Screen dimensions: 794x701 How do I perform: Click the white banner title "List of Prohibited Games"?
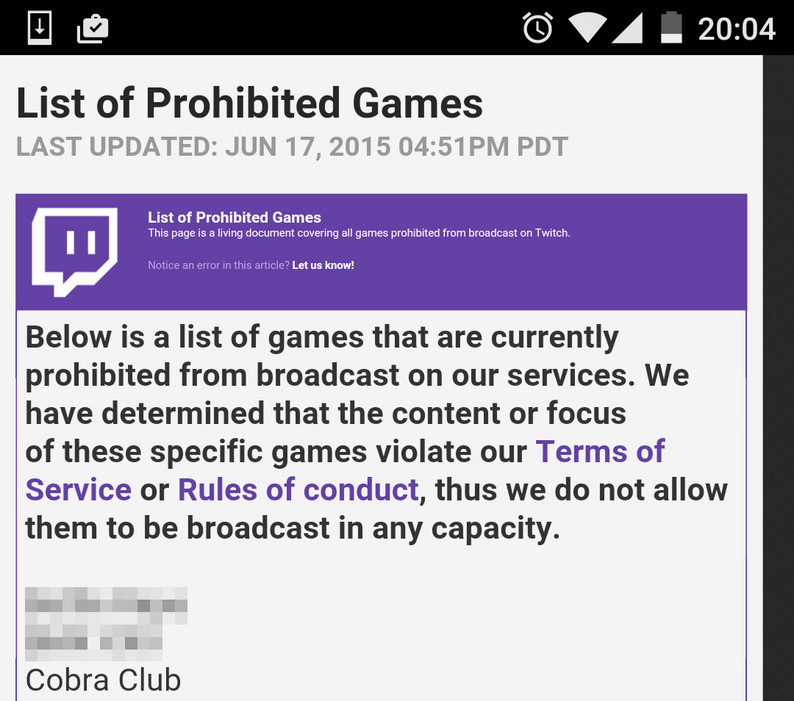click(234, 217)
